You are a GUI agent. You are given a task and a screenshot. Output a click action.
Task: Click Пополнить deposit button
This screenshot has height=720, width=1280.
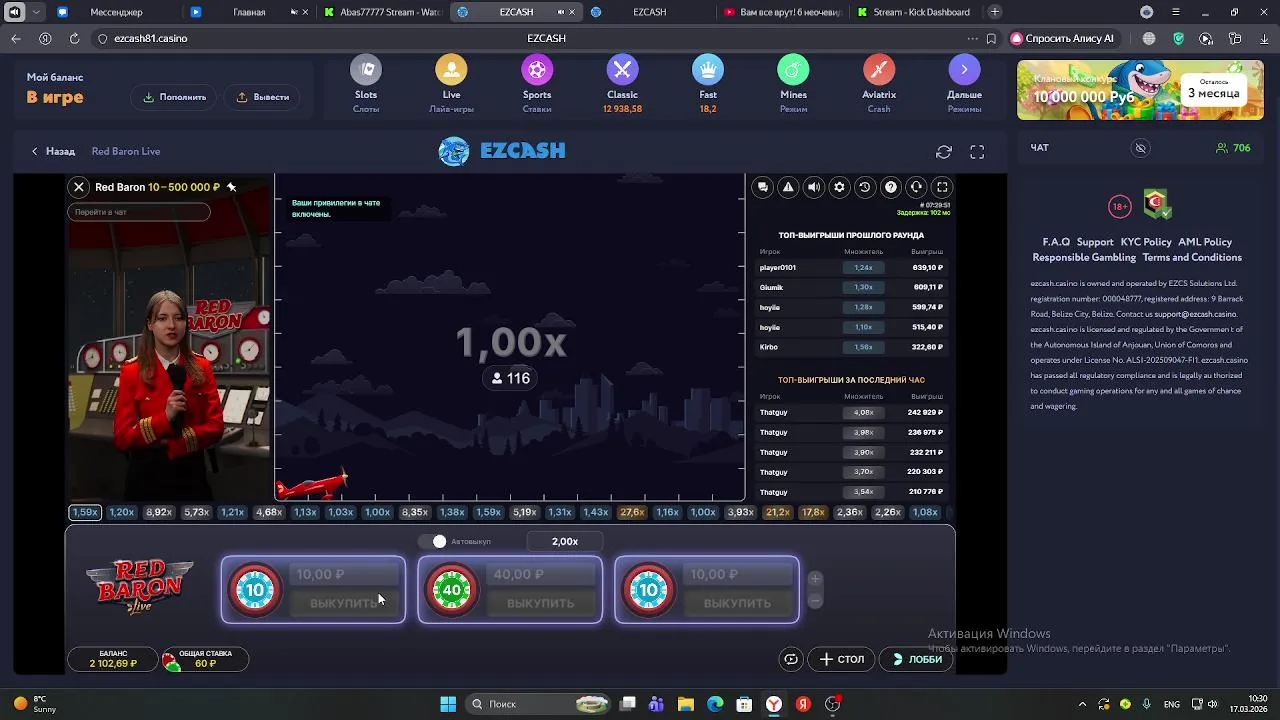(x=175, y=97)
